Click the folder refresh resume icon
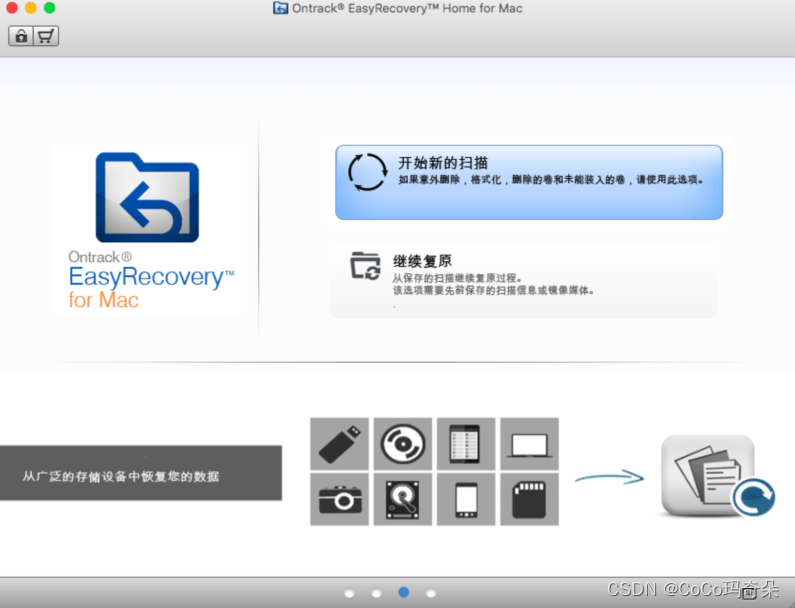Viewport: 795px width, 608px height. coord(365,266)
